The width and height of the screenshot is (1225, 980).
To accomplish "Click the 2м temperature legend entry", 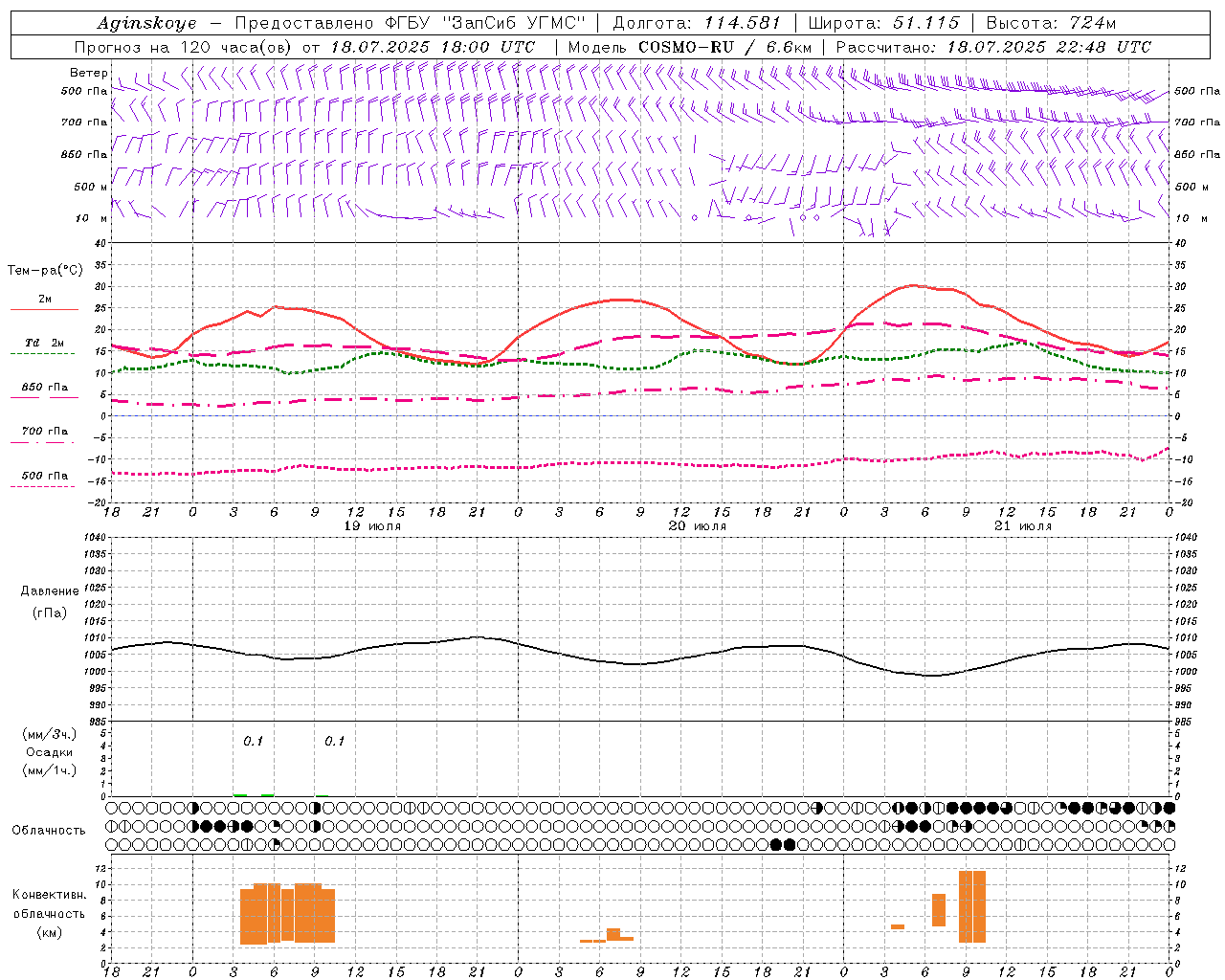I will (45, 300).
